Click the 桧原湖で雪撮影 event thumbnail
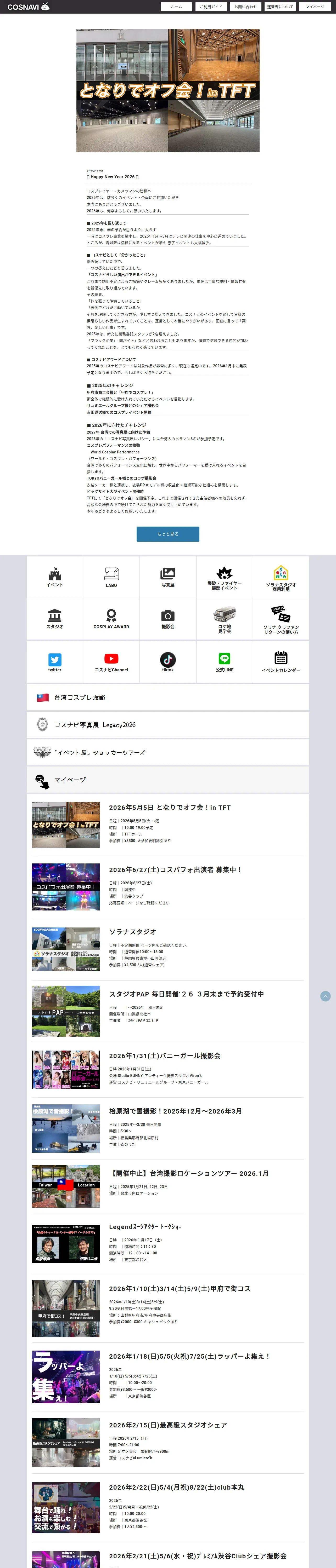The image size is (336, 1568). 66,1128
